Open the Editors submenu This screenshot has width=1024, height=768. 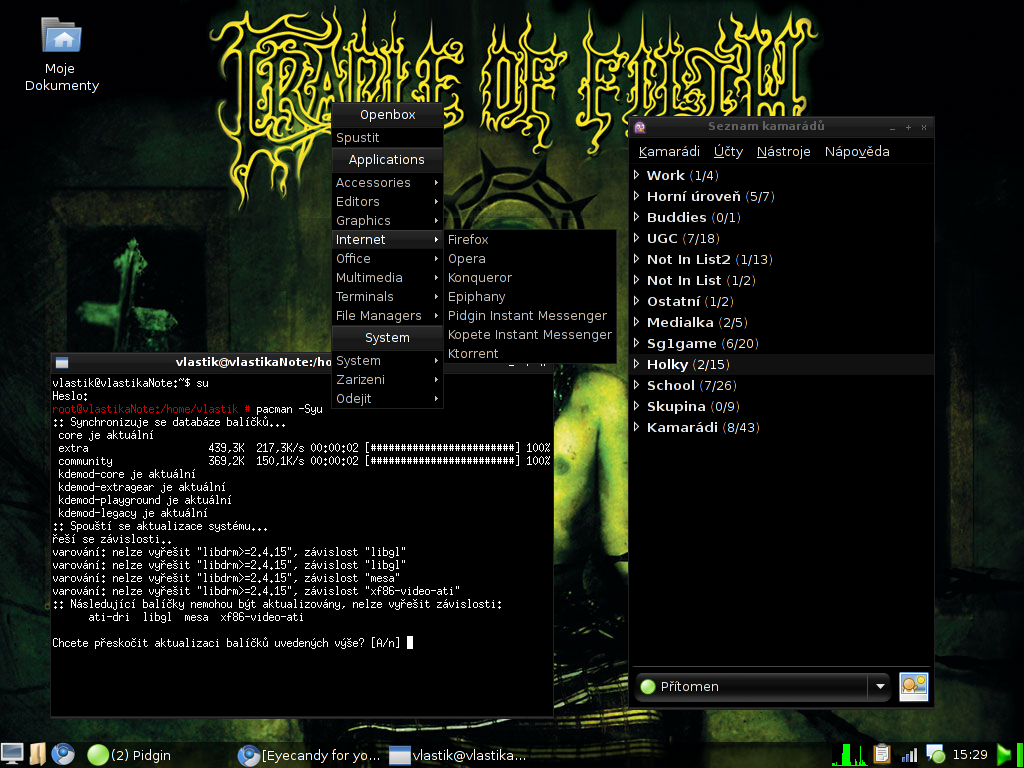pos(387,202)
